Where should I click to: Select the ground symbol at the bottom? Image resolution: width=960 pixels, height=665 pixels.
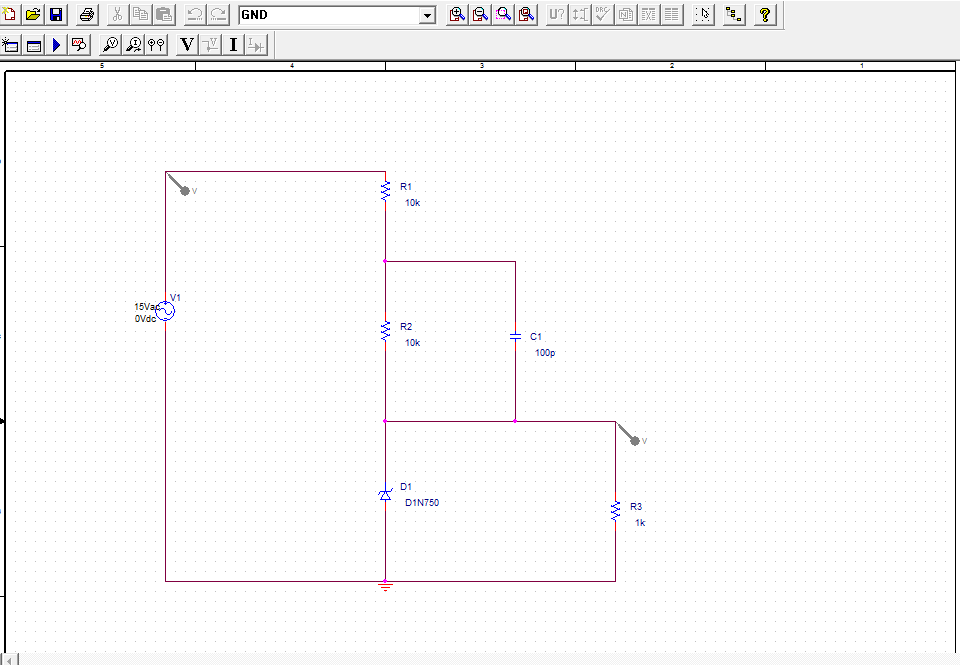(x=385, y=587)
